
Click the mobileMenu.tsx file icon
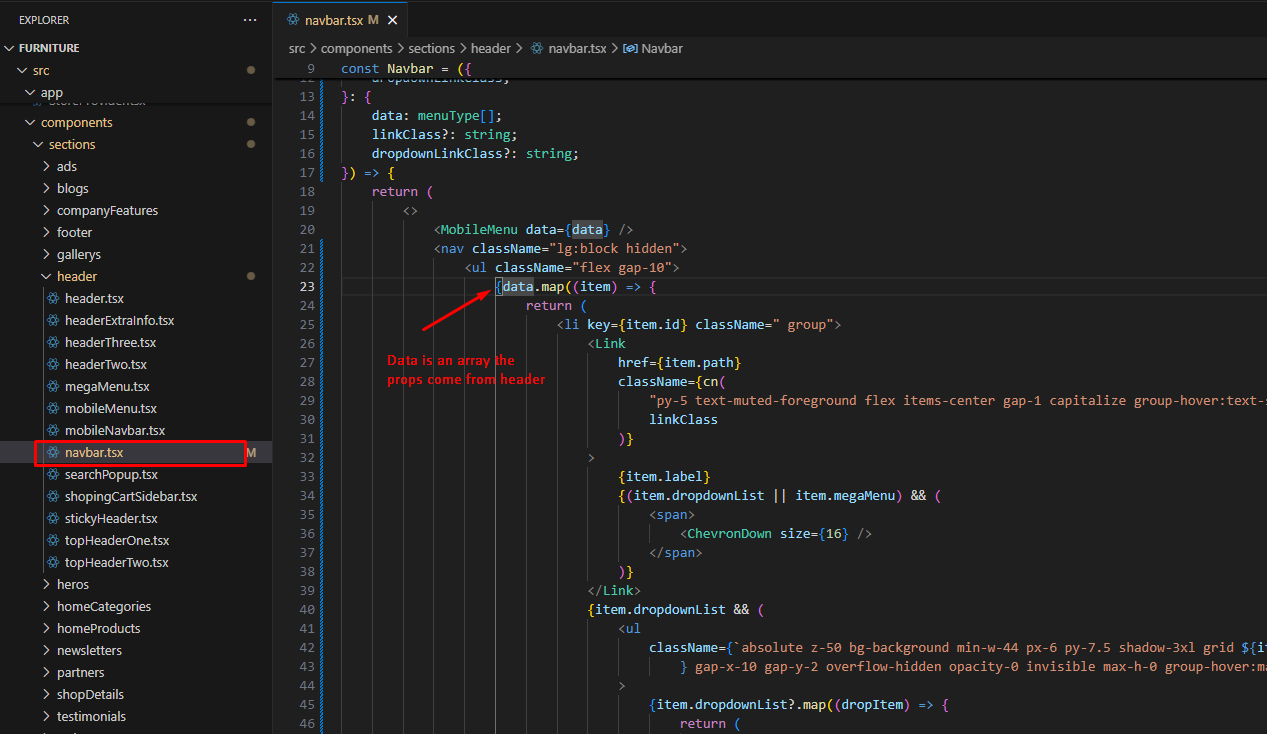click(54, 409)
